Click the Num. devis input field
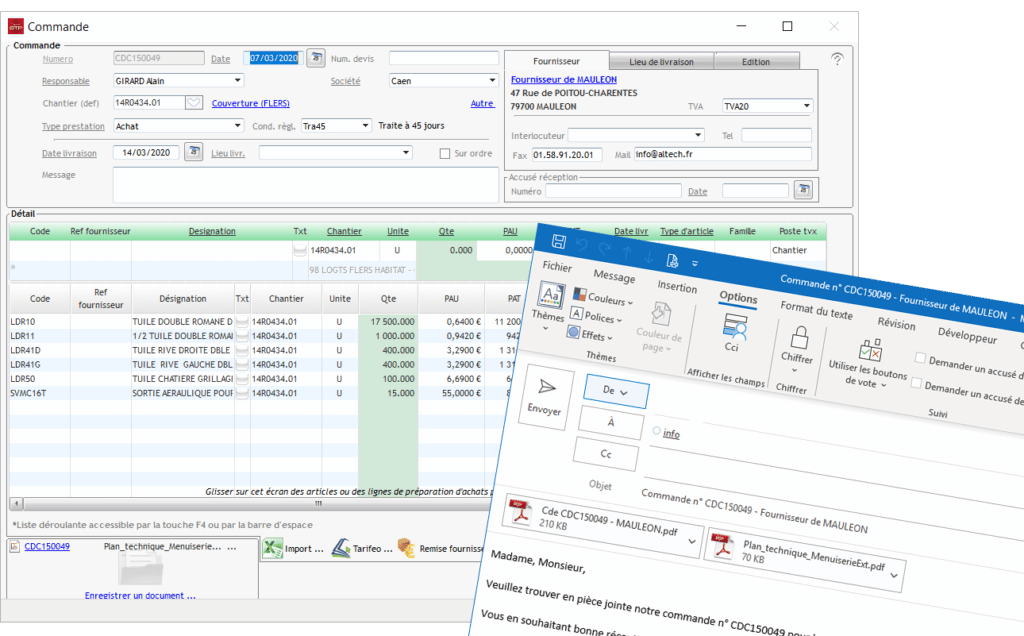Viewport: 1024px width, 636px height. pyautogui.click(x=443, y=58)
